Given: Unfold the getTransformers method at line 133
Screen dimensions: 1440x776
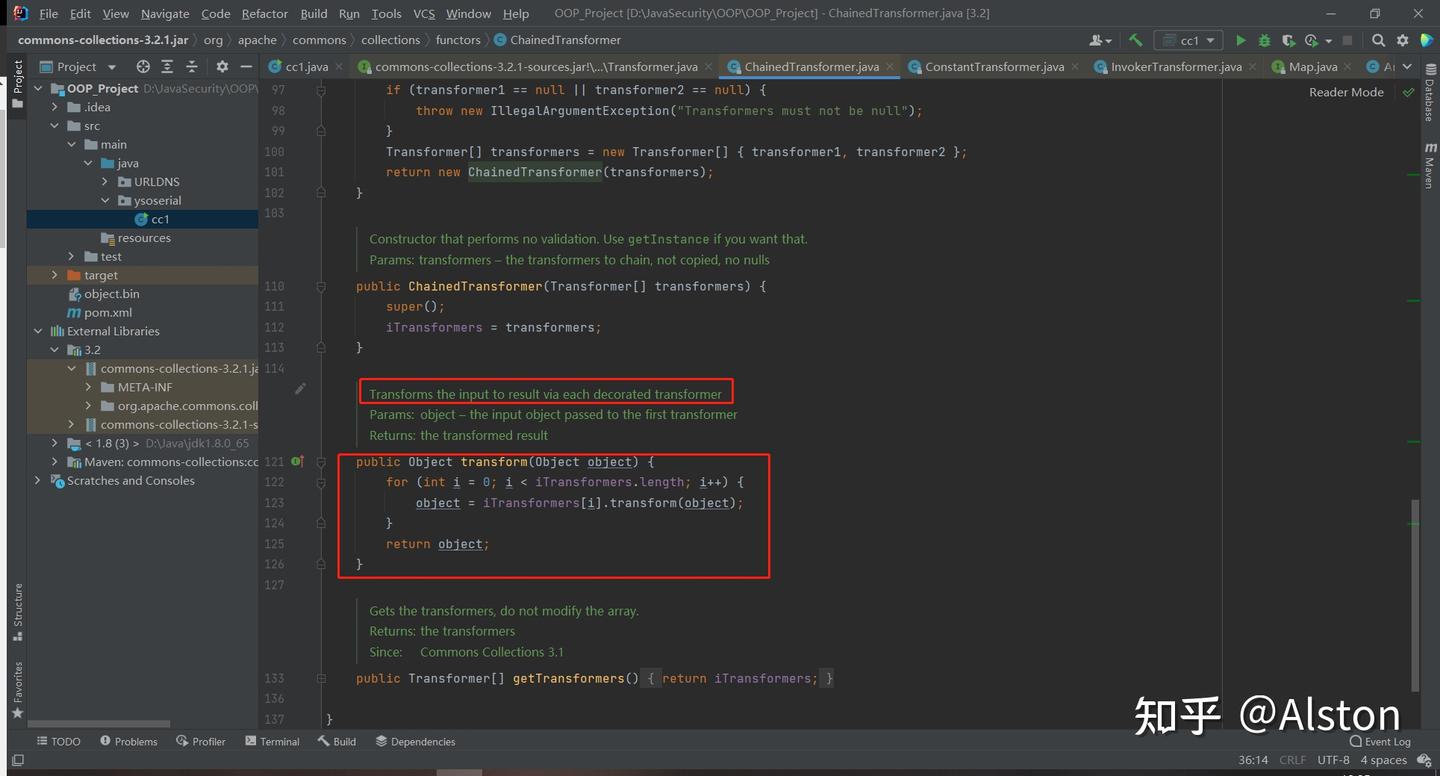Looking at the screenshot, I should 321,678.
